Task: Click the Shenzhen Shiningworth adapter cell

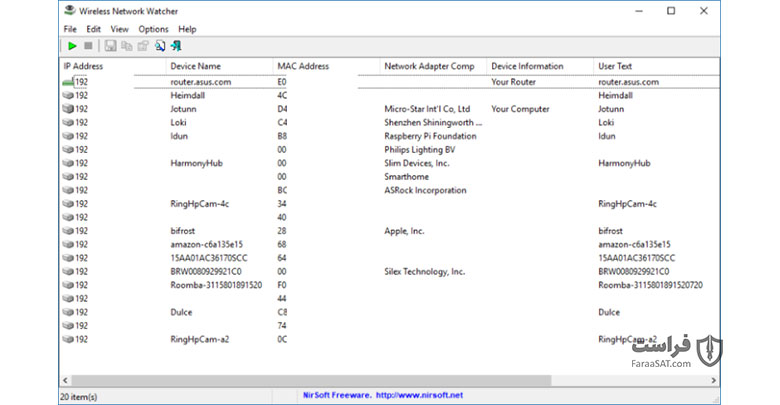Action: tap(433, 122)
